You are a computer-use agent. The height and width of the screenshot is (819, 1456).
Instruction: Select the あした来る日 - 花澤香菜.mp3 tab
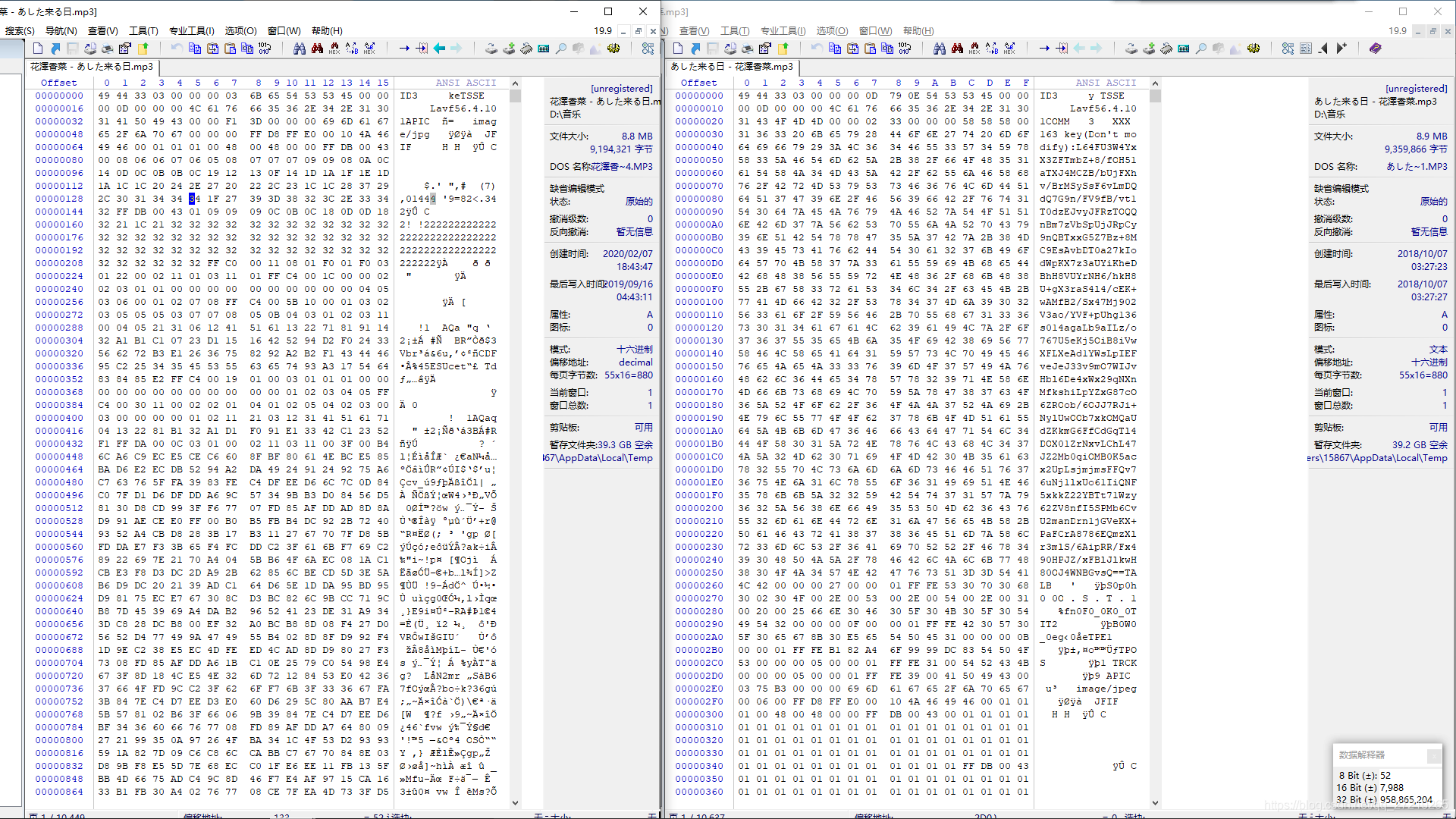pyautogui.click(x=731, y=67)
